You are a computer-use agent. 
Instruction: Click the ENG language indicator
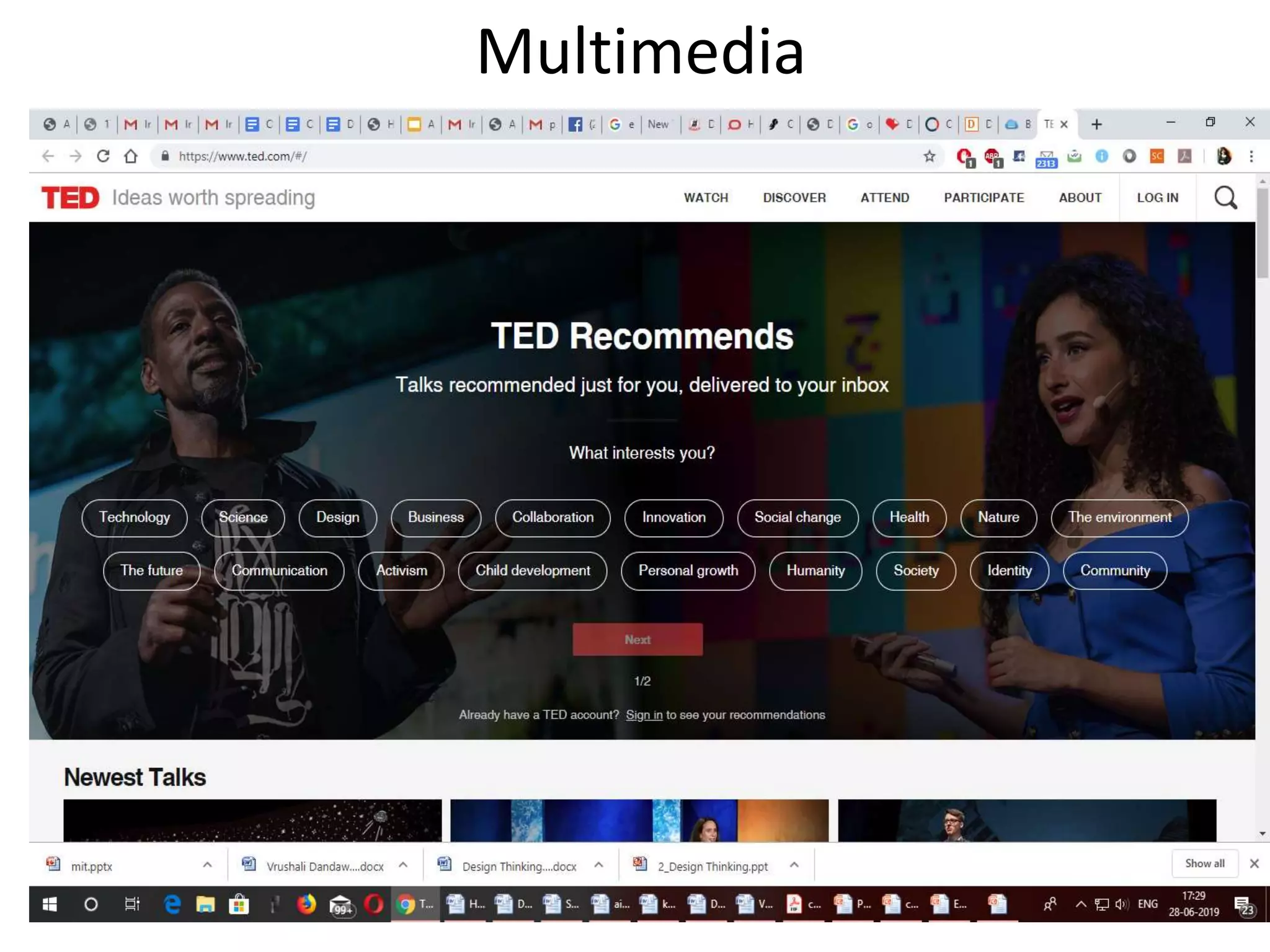(x=1148, y=904)
